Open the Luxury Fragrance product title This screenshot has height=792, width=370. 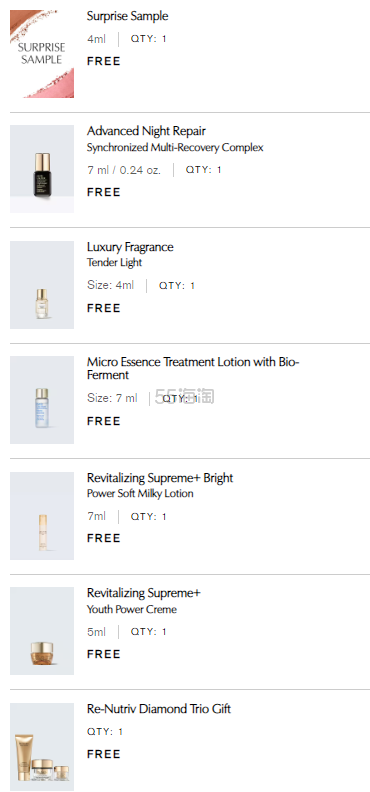130,247
